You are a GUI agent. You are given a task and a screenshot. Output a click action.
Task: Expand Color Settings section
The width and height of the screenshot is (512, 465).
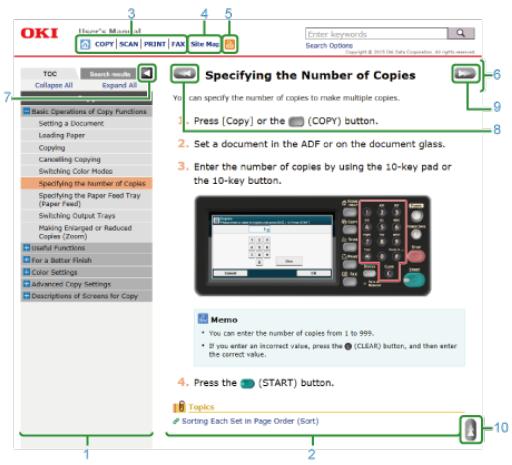26,272
